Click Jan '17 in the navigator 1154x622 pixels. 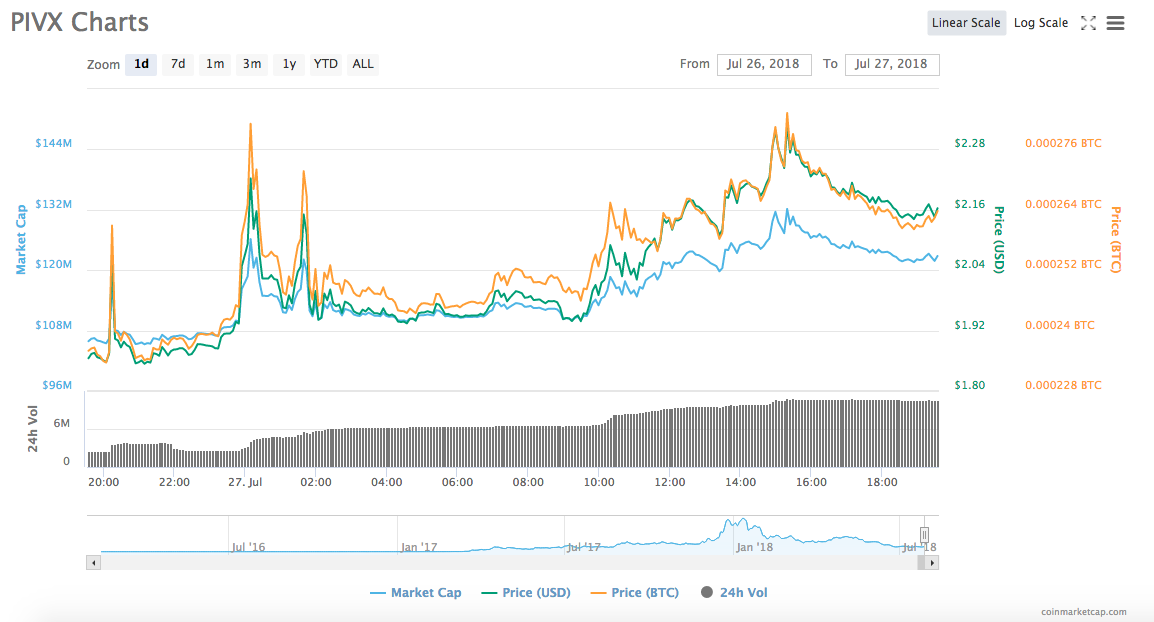coord(419,547)
